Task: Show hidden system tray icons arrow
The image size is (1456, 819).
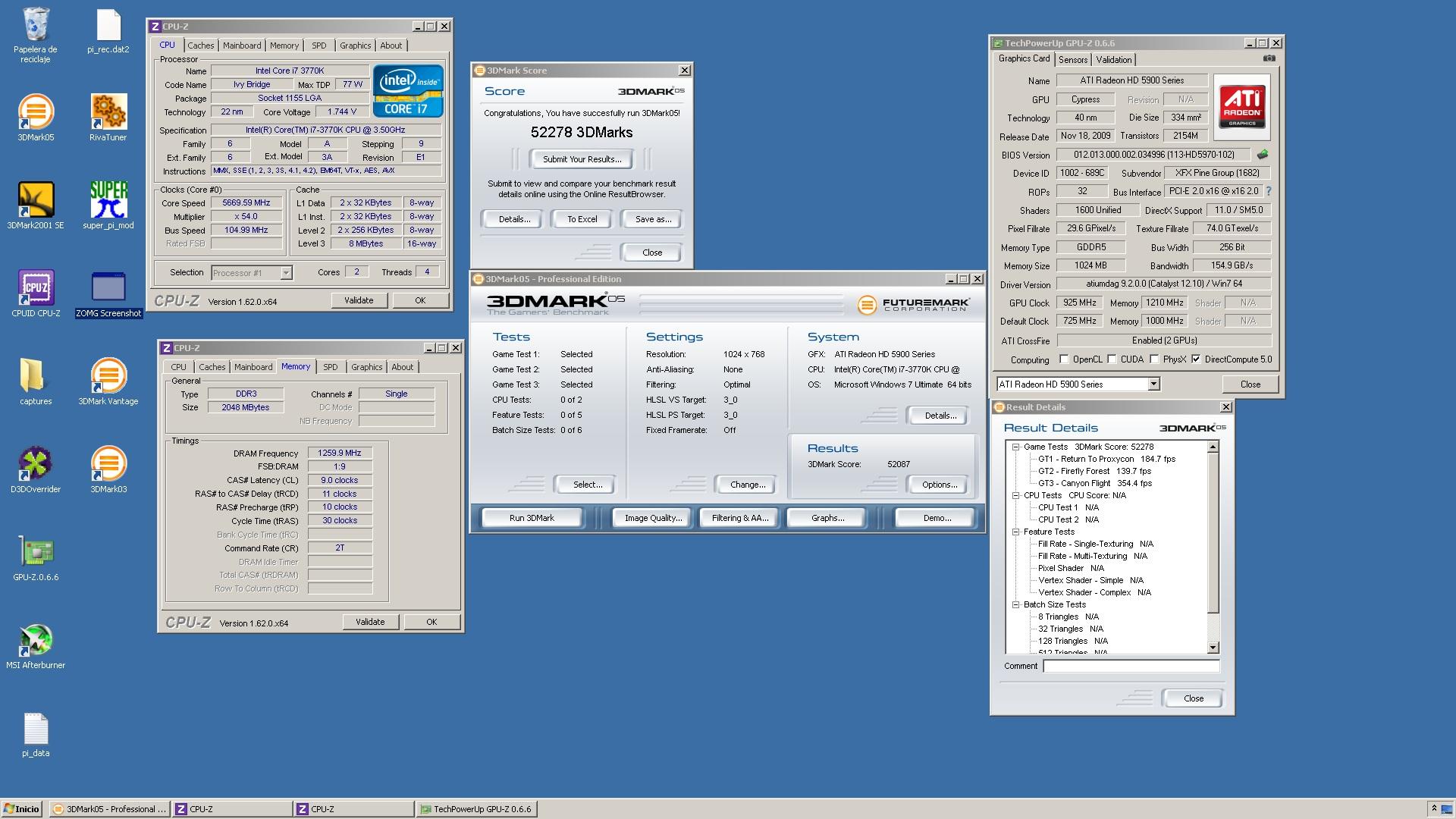Action: coord(1433,809)
